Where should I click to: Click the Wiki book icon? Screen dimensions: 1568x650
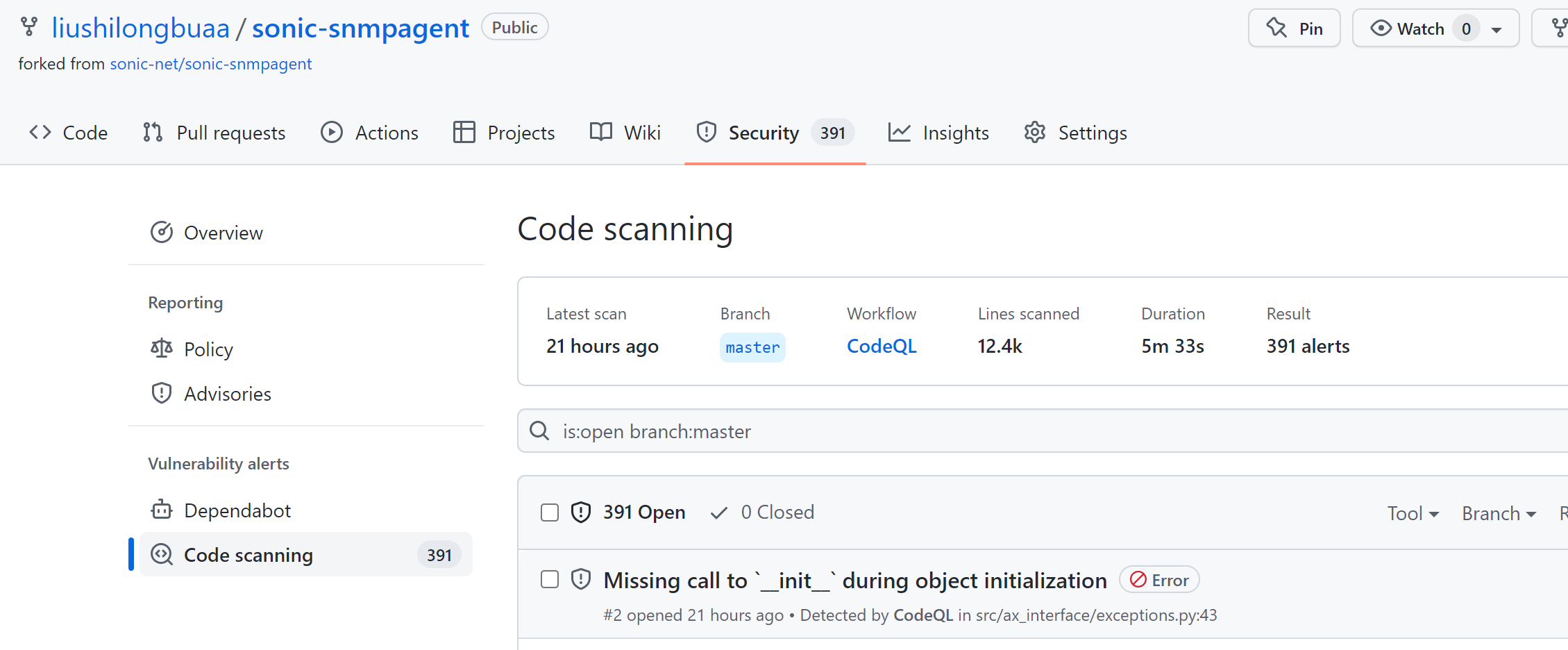coord(601,131)
